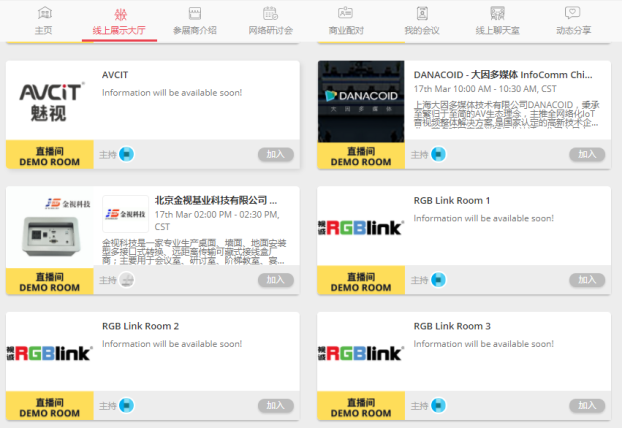Open the 主页 home icon
This screenshot has height=428, width=622.
[43, 14]
